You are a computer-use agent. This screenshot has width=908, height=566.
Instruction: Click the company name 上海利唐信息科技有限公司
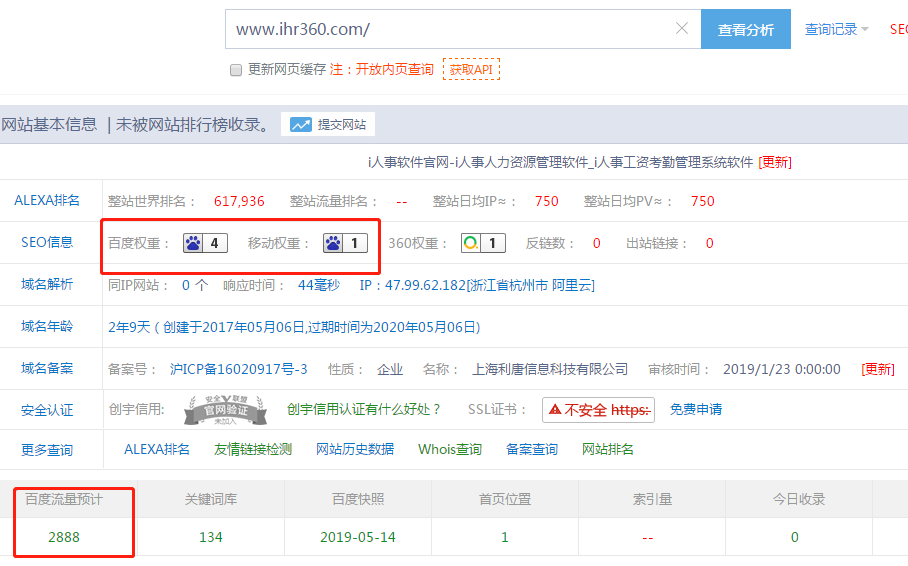[550, 369]
